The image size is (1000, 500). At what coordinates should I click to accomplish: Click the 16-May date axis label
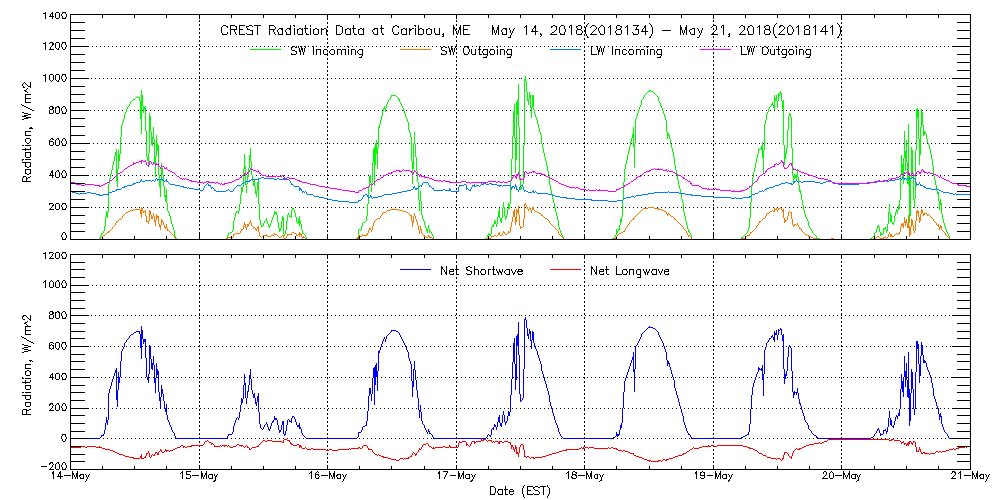point(328,476)
